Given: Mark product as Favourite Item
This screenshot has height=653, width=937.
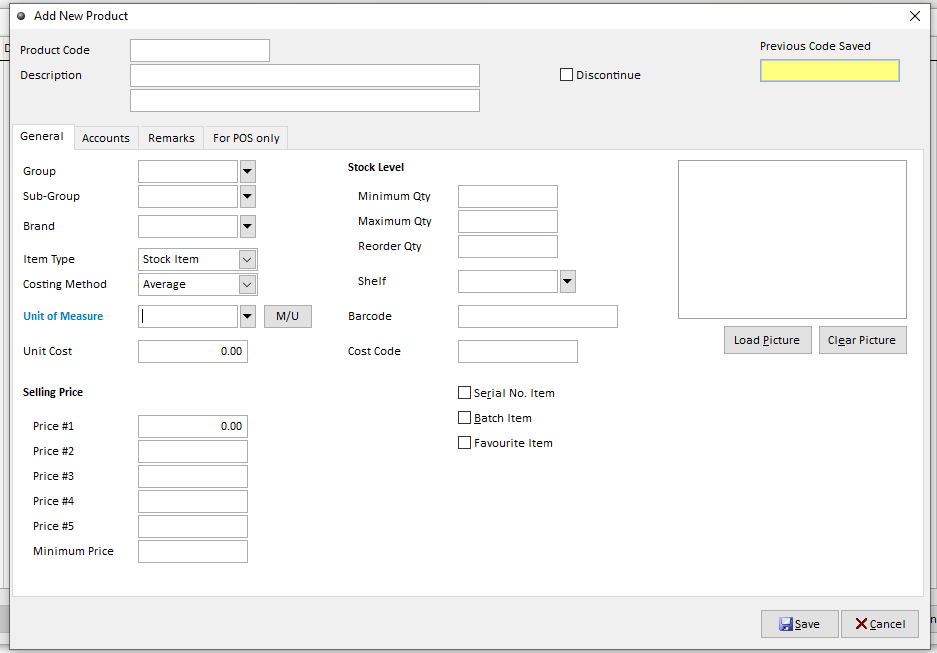Looking at the screenshot, I should [464, 443].
